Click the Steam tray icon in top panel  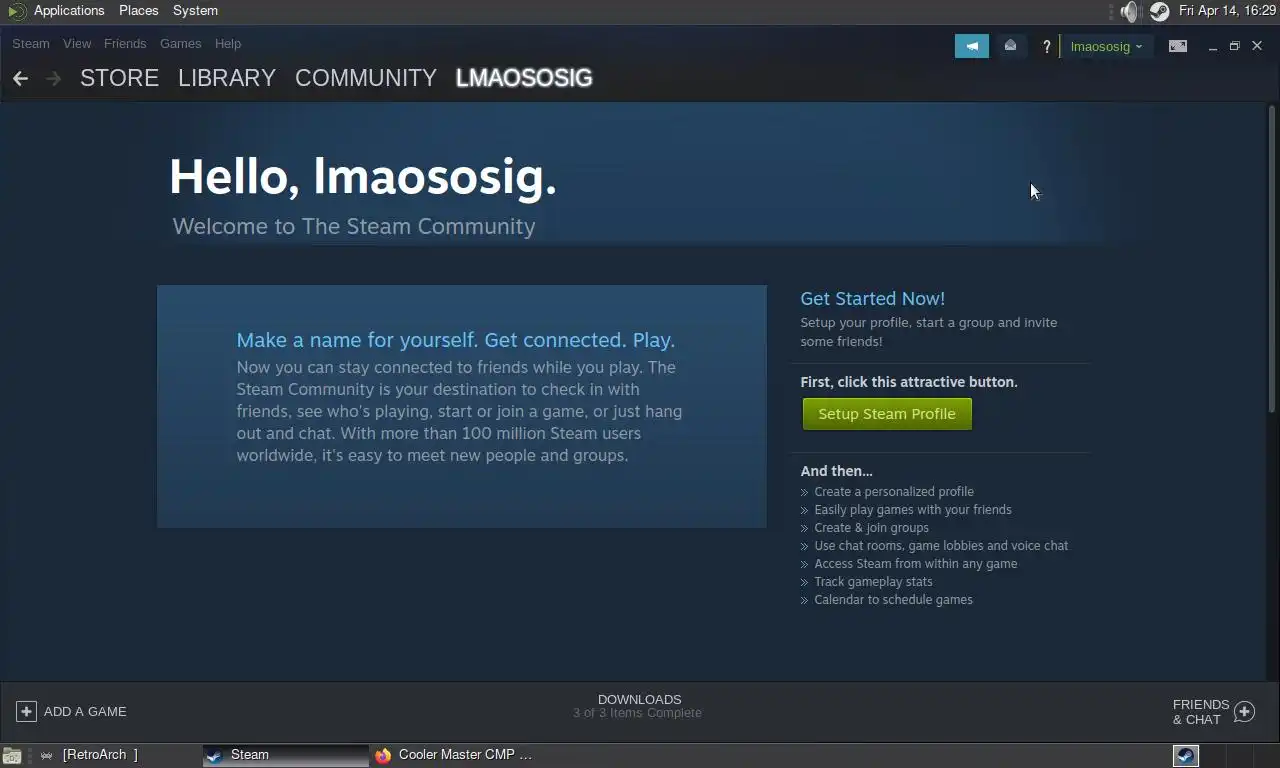click(x=1159, y=11)
